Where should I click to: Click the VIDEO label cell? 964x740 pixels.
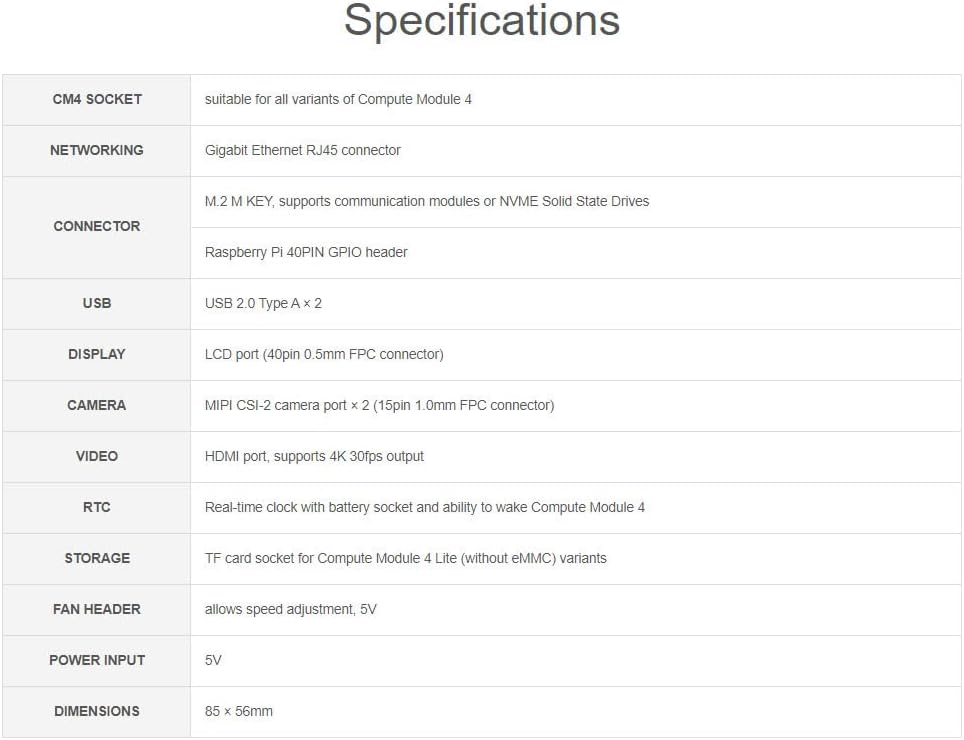[x=97, y=456]
